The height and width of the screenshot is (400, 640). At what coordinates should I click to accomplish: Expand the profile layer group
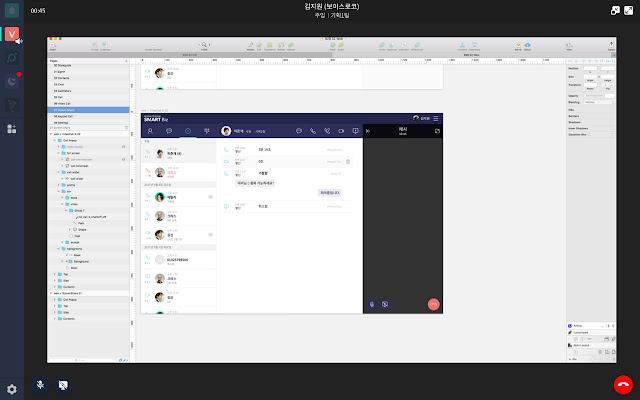pyautogui.click(x=58, y=185)
